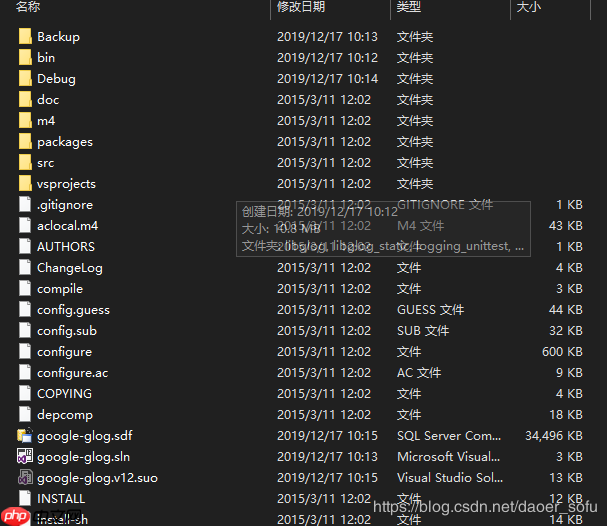Select the COPYING file name
Screen dimensions: 607x526
64,394
